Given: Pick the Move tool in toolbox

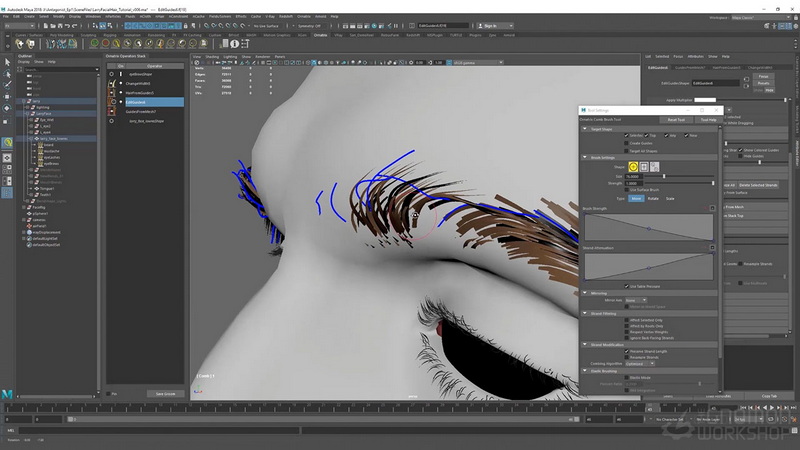Looking at the screenshot, I should coord(7,96).
